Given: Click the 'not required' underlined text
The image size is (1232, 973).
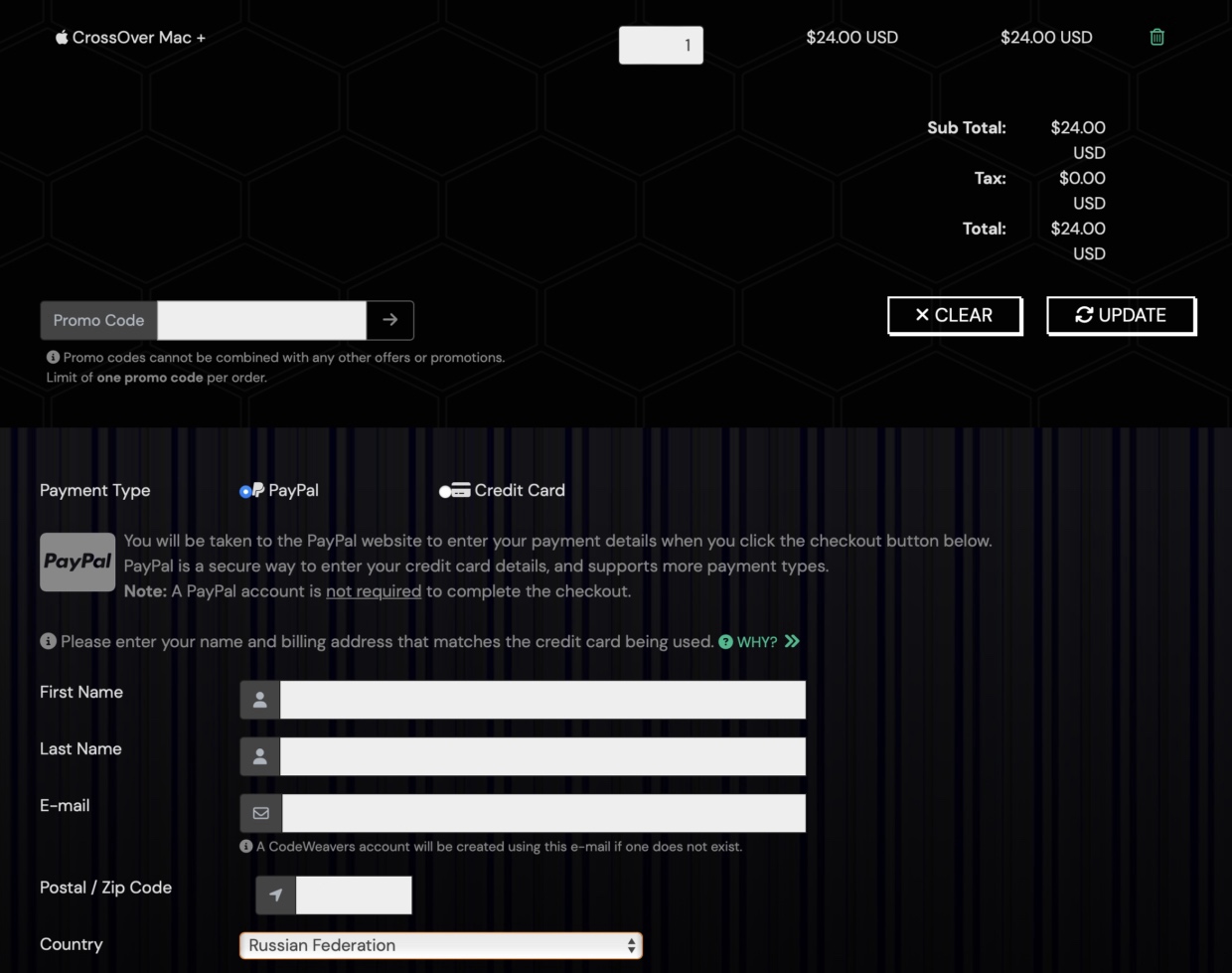Looking at the screenshot, I should [374, 591].
